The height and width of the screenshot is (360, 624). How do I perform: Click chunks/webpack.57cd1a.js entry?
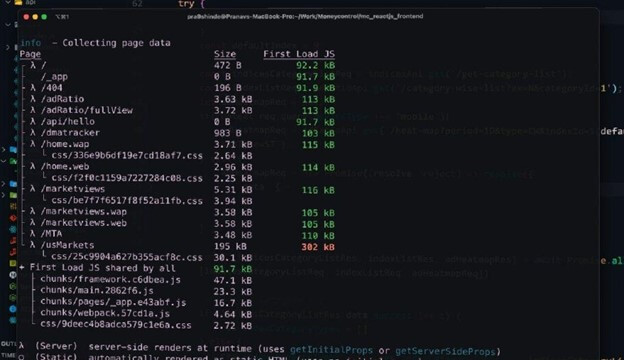point(105,313)
